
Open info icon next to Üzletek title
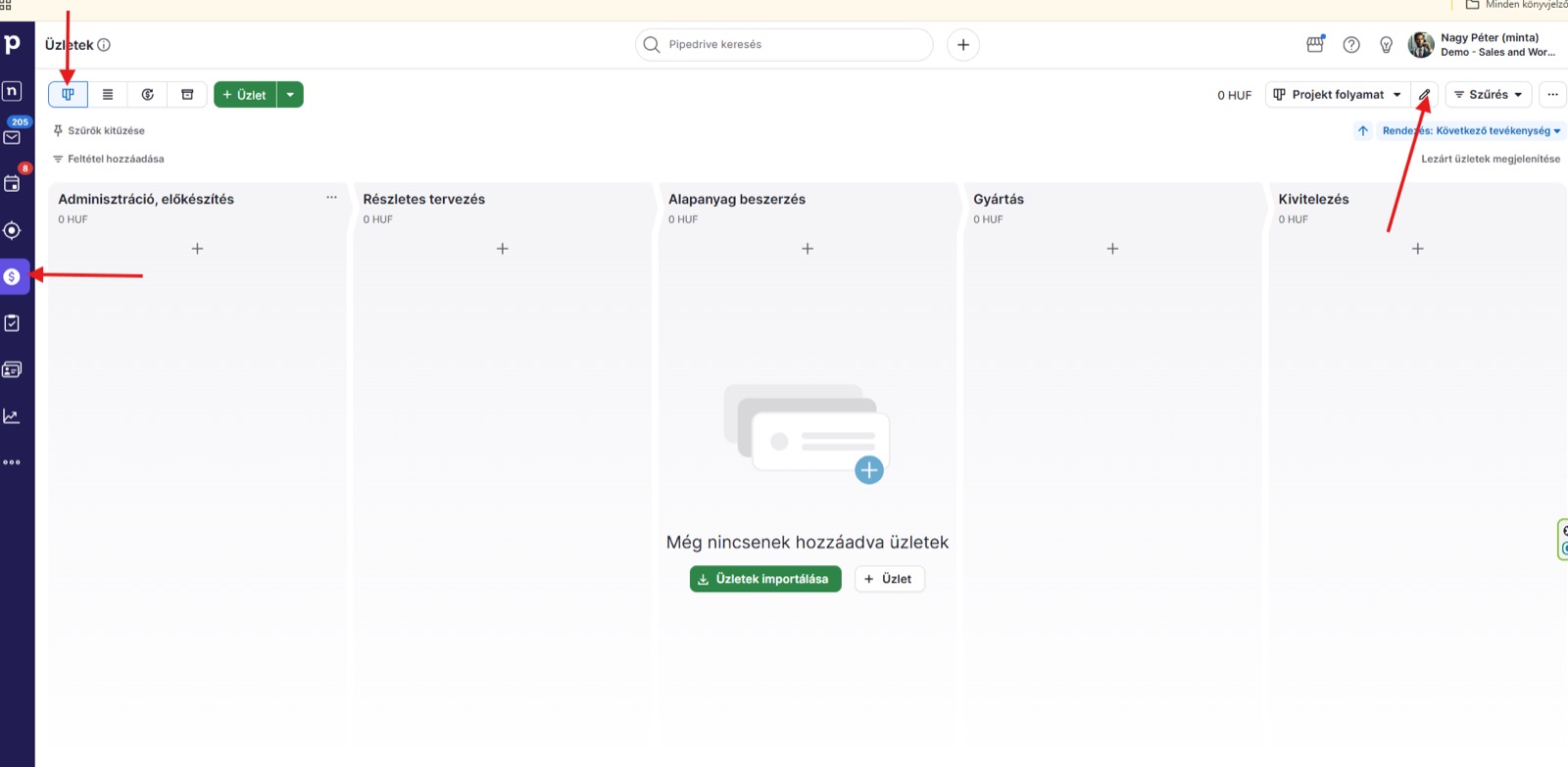click(x=104, y=44)
